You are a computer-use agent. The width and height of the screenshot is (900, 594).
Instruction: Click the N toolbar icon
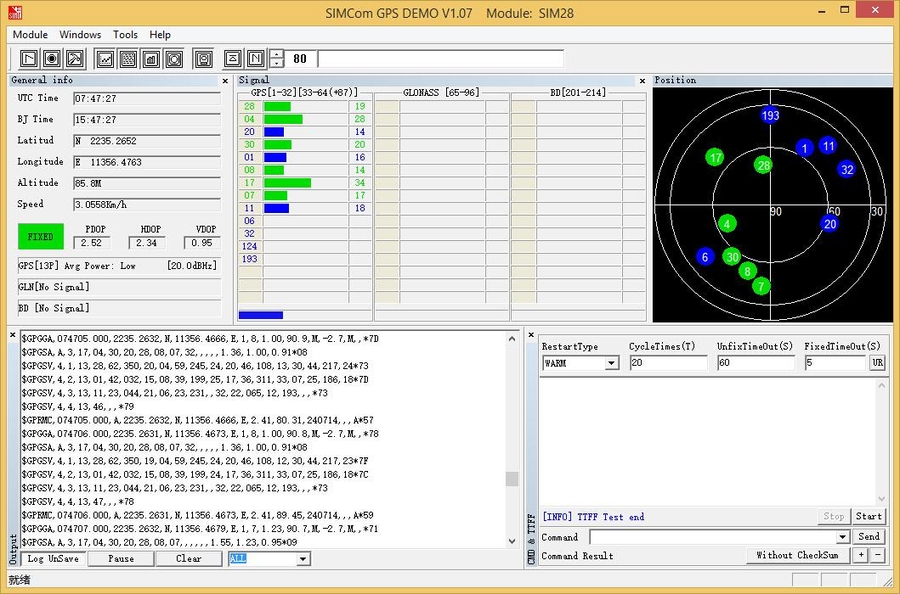(256, 59)
